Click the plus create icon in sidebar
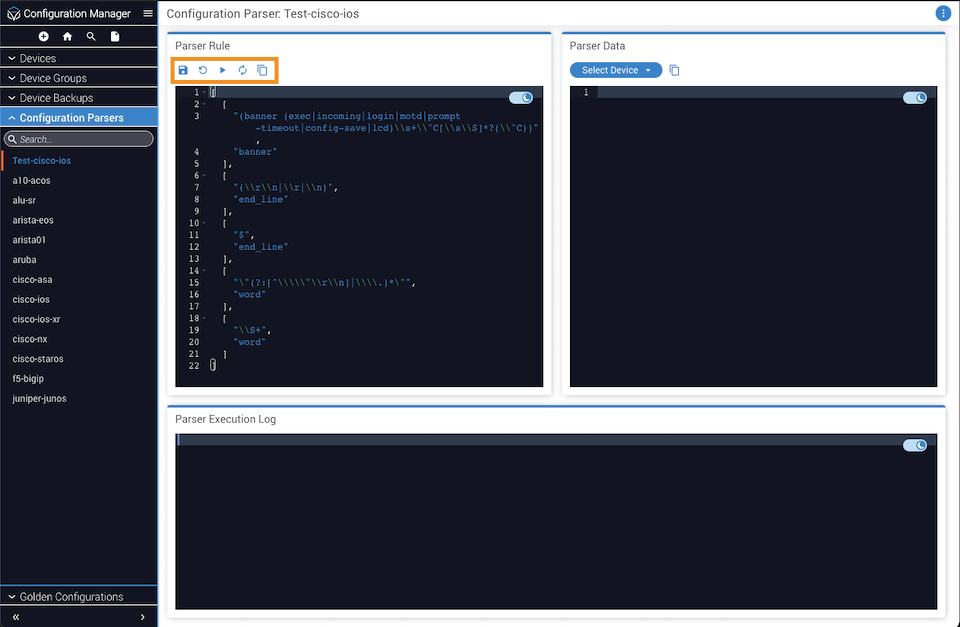Image resolution: width=960 pixels, height=627 pixels. 43,36
